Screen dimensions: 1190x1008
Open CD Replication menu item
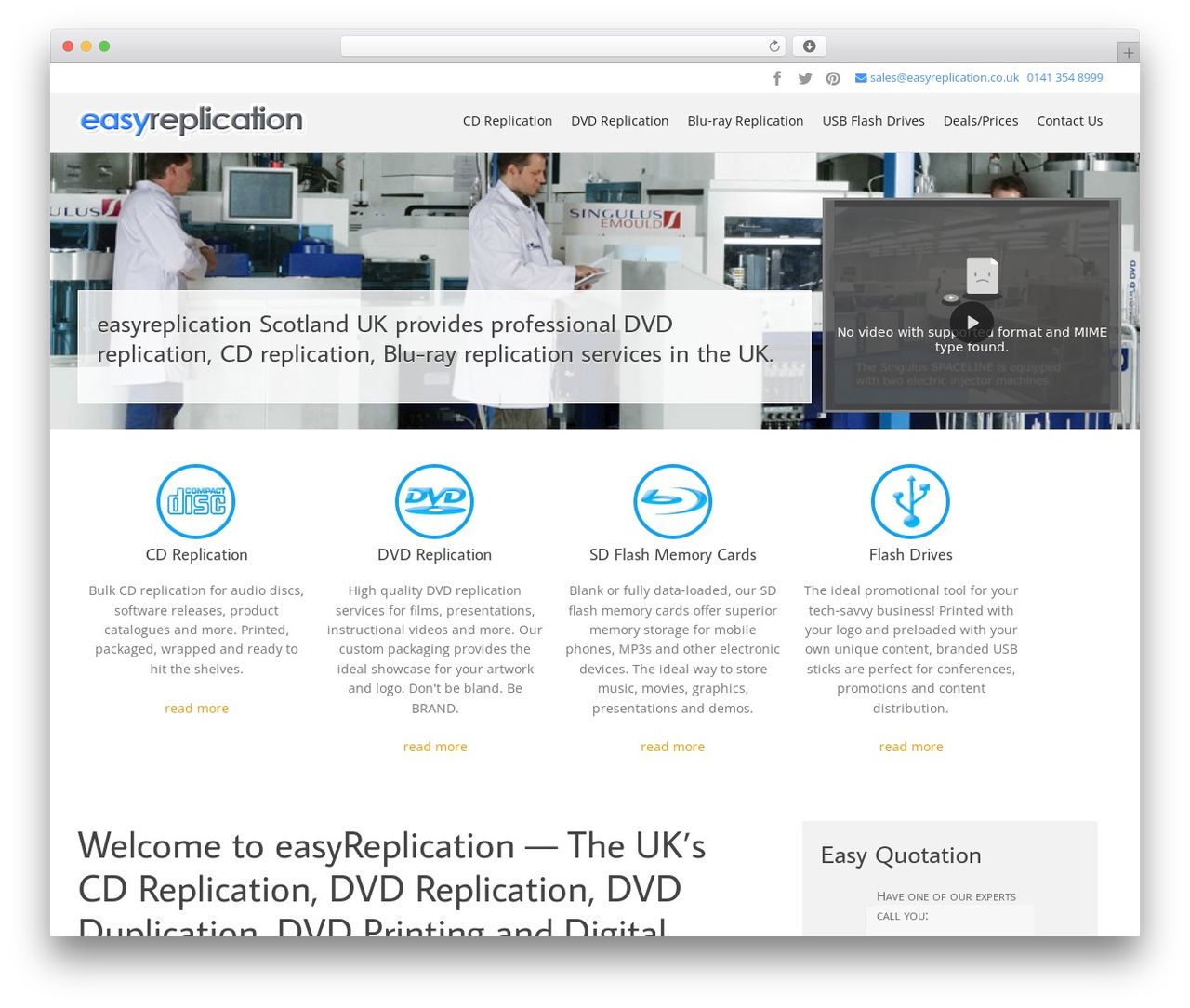tap(508, 121)
